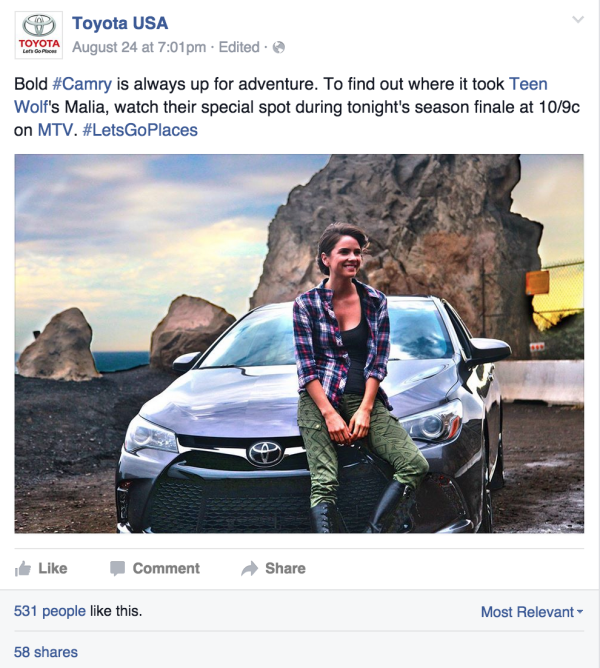600x668 pixels.
Task: View the 531 people who liked
Action: pos(50,611)
